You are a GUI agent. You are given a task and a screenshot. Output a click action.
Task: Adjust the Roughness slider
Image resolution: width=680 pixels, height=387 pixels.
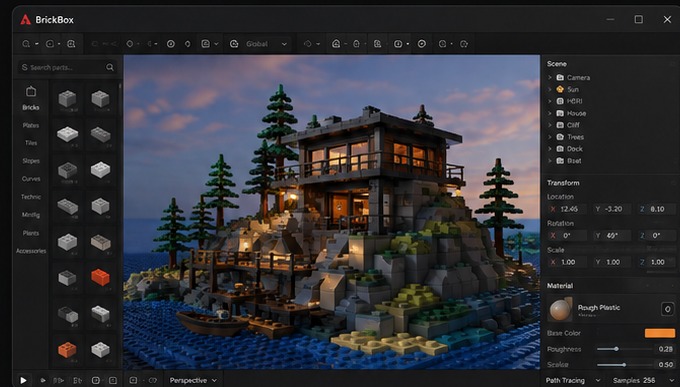point(624,349)
